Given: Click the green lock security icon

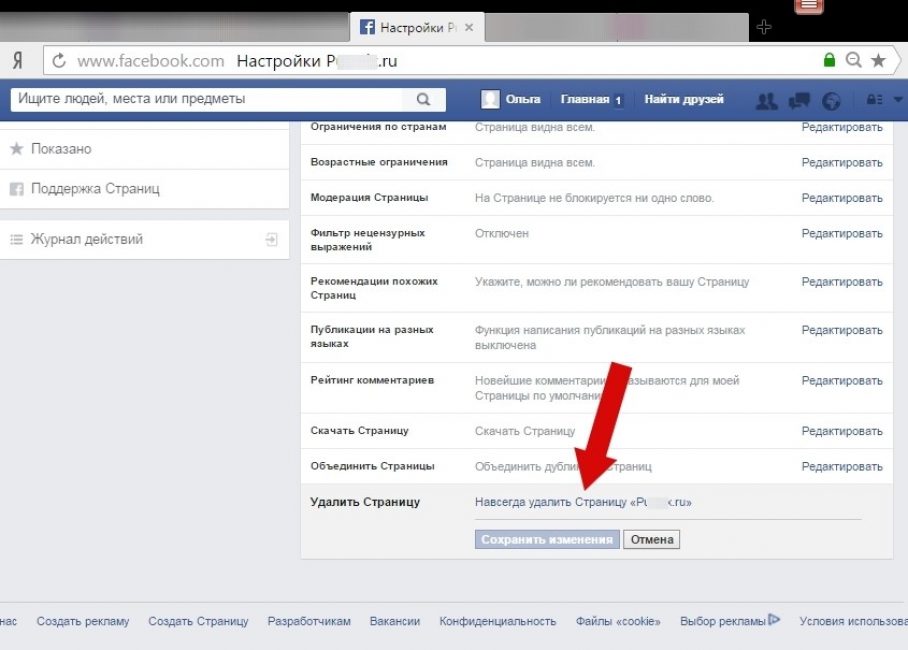Looking at the screenshot, I should coord(829,60).
